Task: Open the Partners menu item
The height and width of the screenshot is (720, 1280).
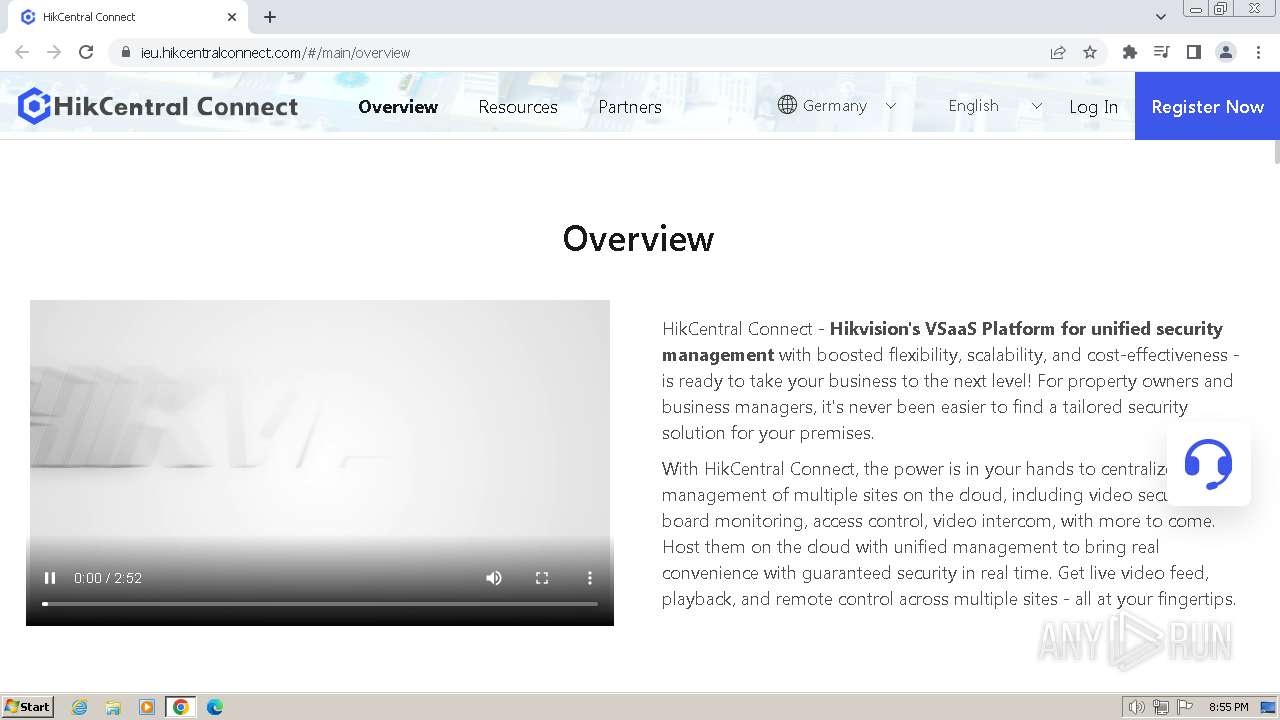Action: coord(630,107)
